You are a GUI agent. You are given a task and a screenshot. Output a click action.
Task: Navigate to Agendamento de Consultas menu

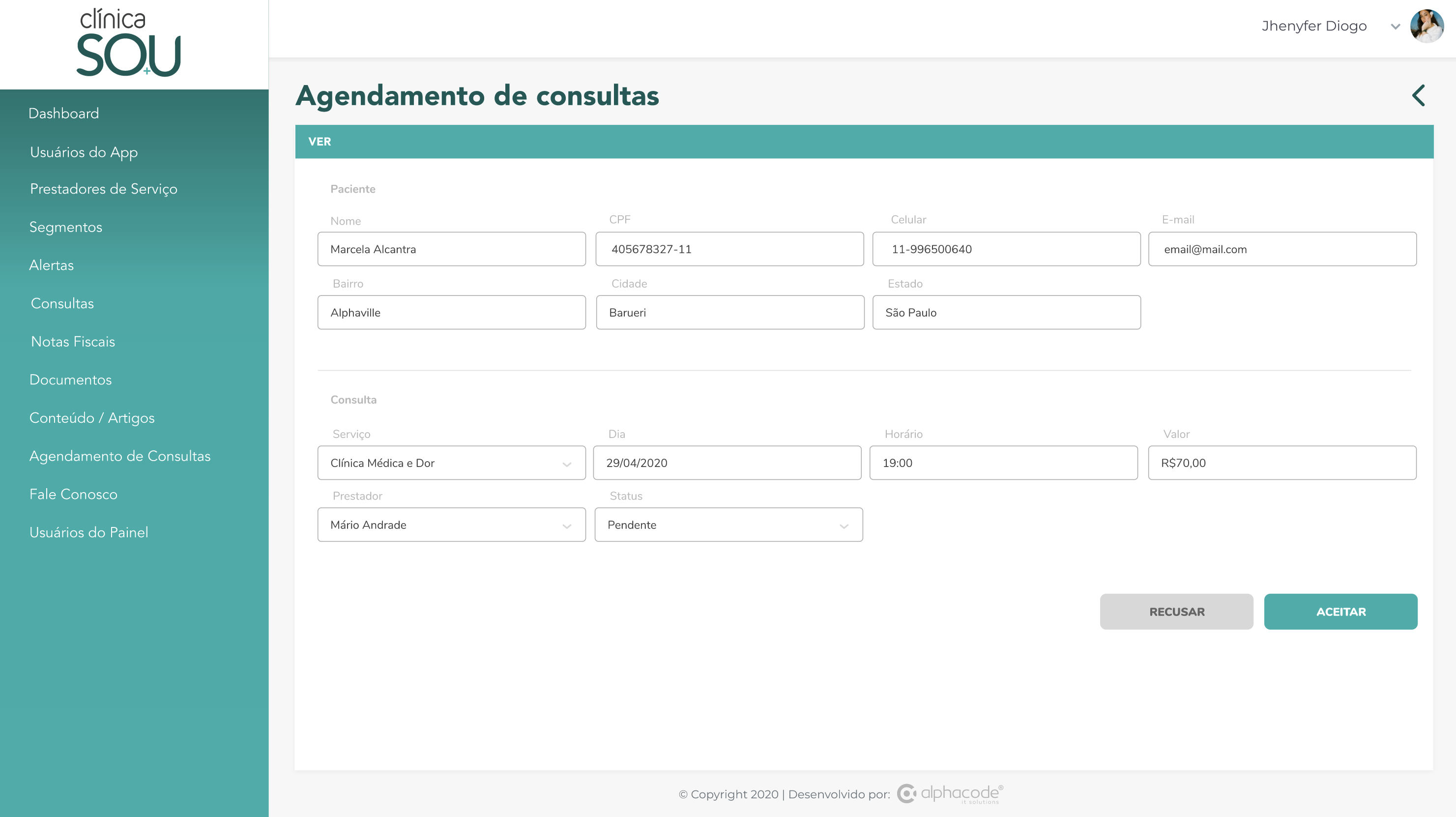(120, 456)
